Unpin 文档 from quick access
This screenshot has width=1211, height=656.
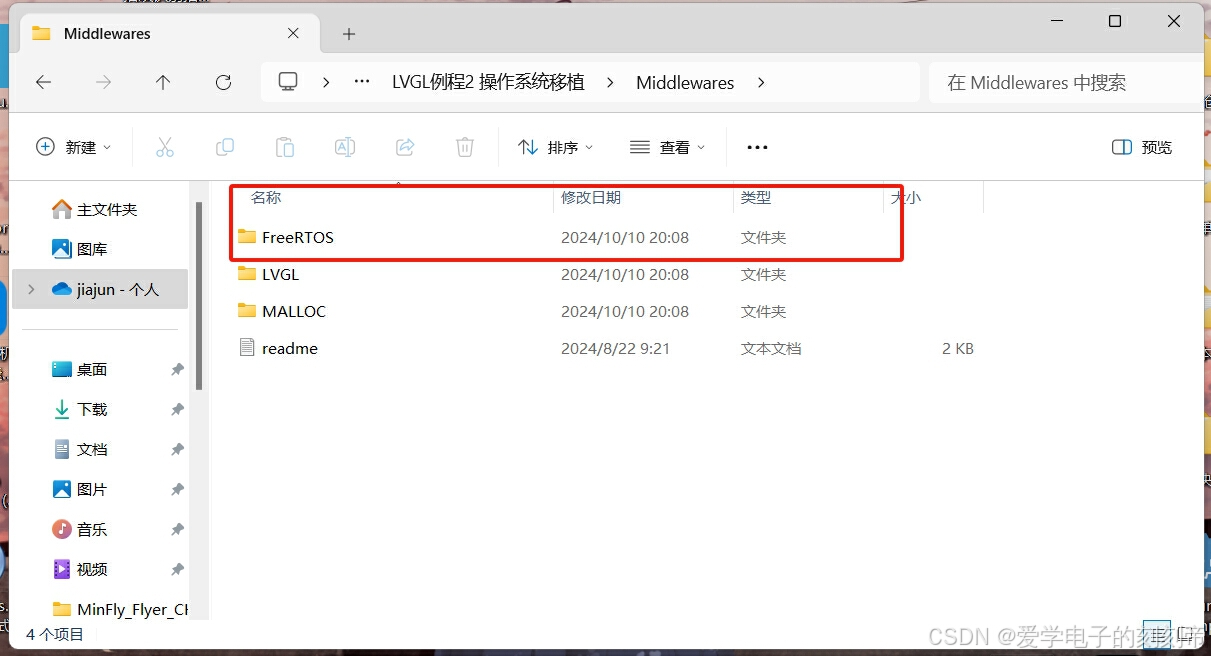tap(177, 449)
